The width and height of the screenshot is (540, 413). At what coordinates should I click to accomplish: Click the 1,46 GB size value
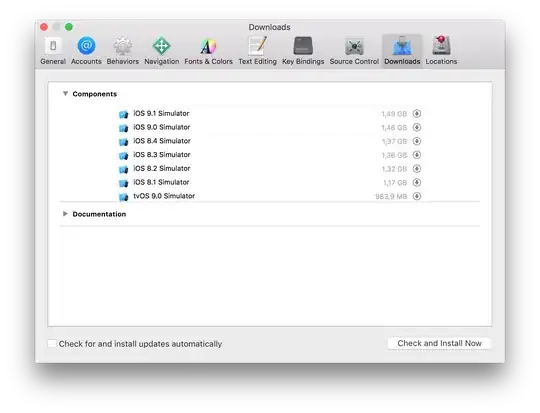point(394,127)
